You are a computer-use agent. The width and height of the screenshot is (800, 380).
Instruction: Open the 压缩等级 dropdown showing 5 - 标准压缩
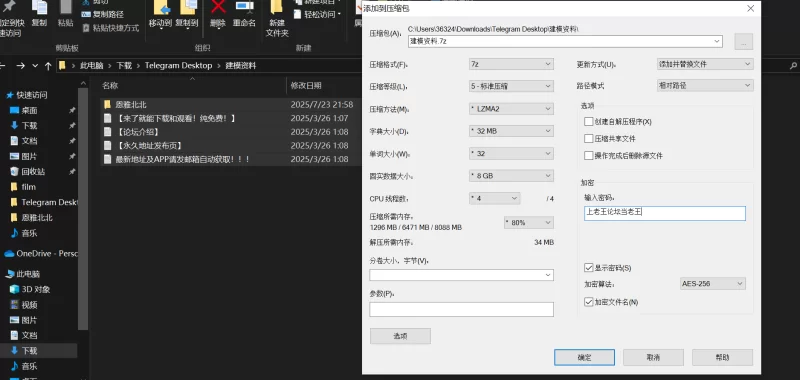click(511, 86)
